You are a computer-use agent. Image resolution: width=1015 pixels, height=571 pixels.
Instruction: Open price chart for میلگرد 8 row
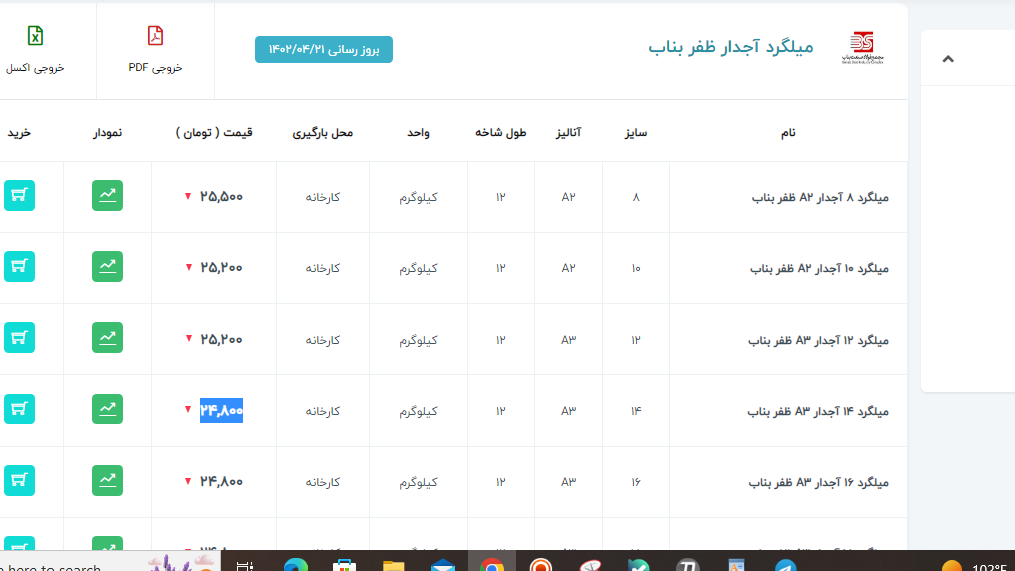pyautogui.click(x=107, y=196)
